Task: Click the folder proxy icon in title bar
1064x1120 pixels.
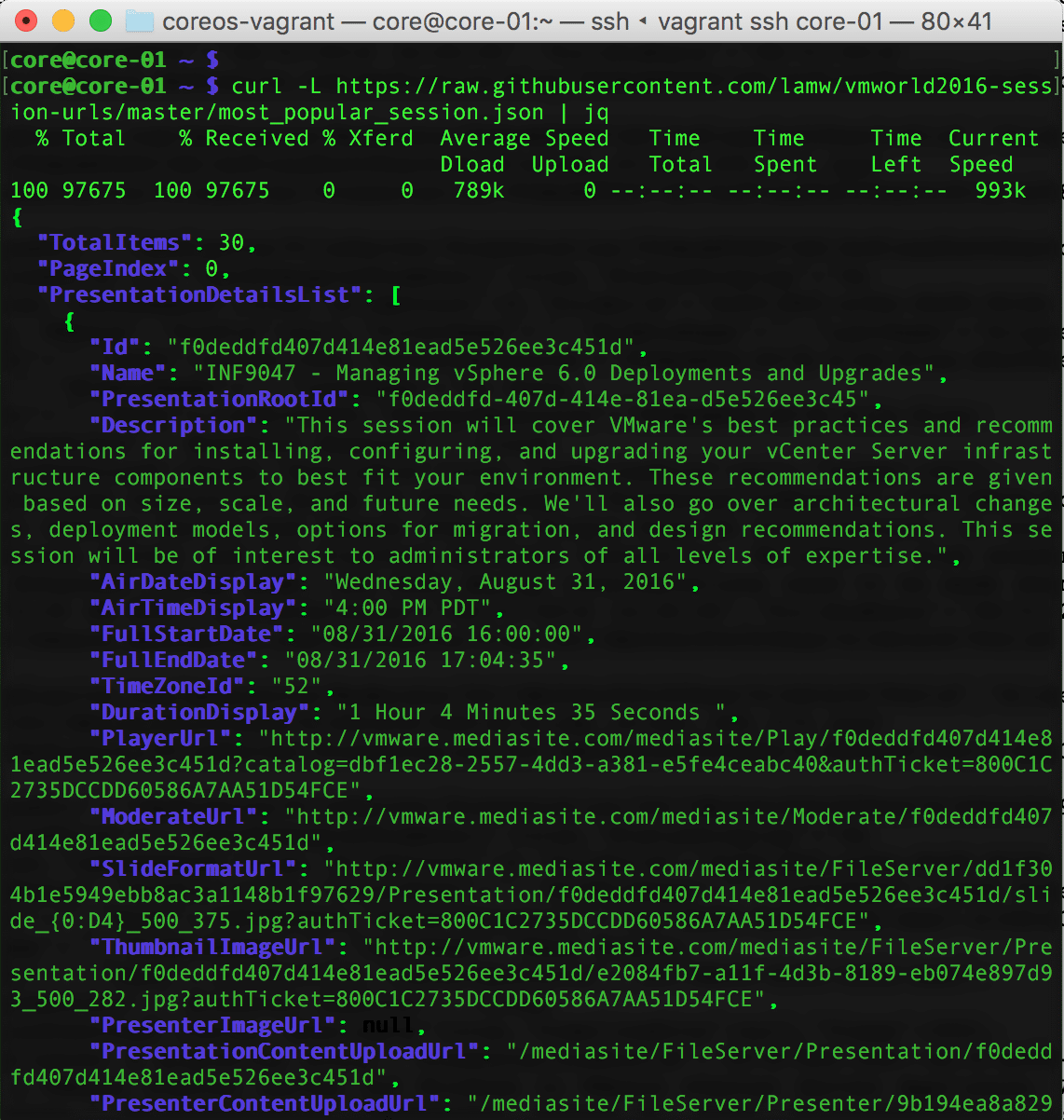Action: pos(140,20)
